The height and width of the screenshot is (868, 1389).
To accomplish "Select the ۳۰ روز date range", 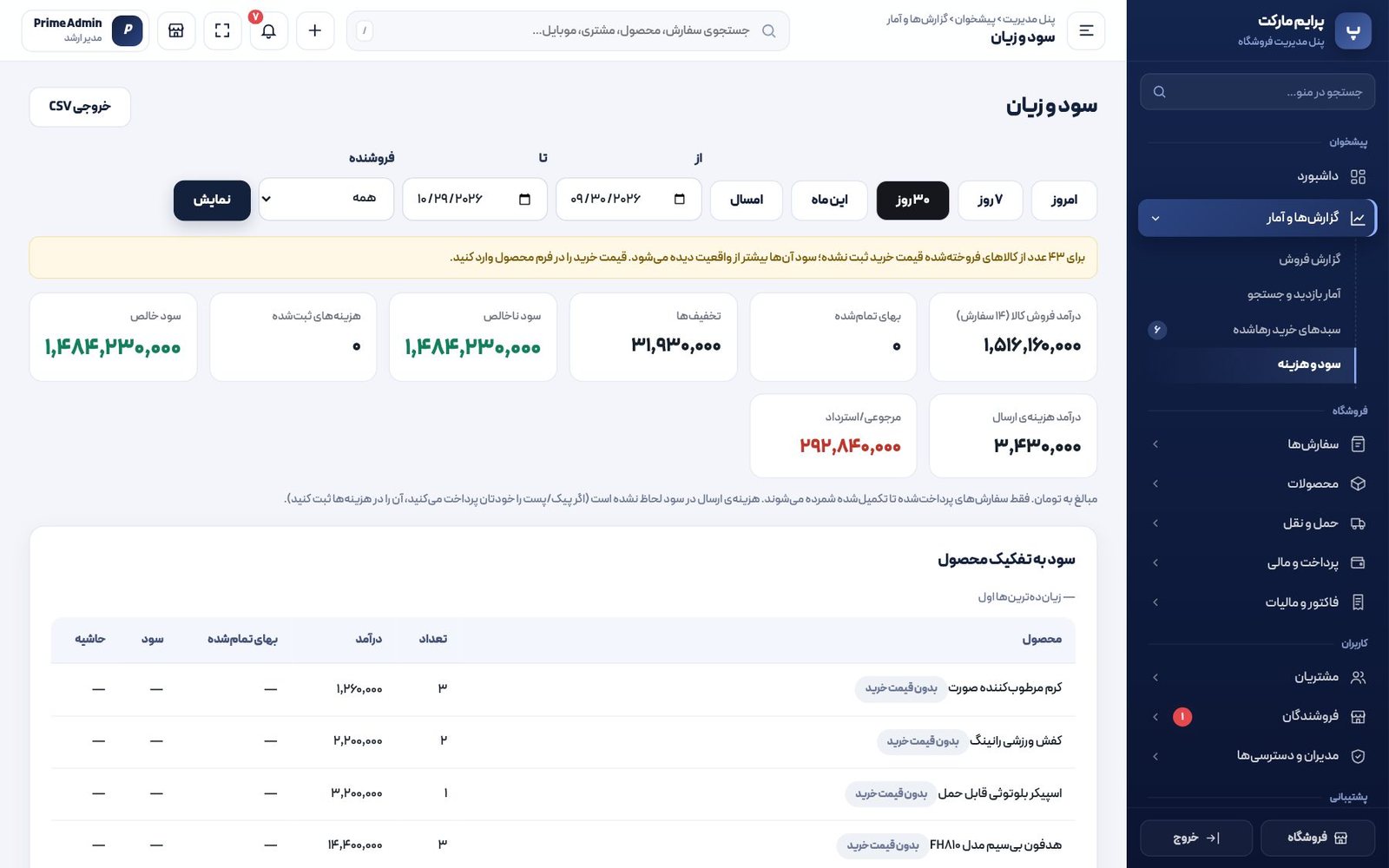I will [x=912, y=201].
